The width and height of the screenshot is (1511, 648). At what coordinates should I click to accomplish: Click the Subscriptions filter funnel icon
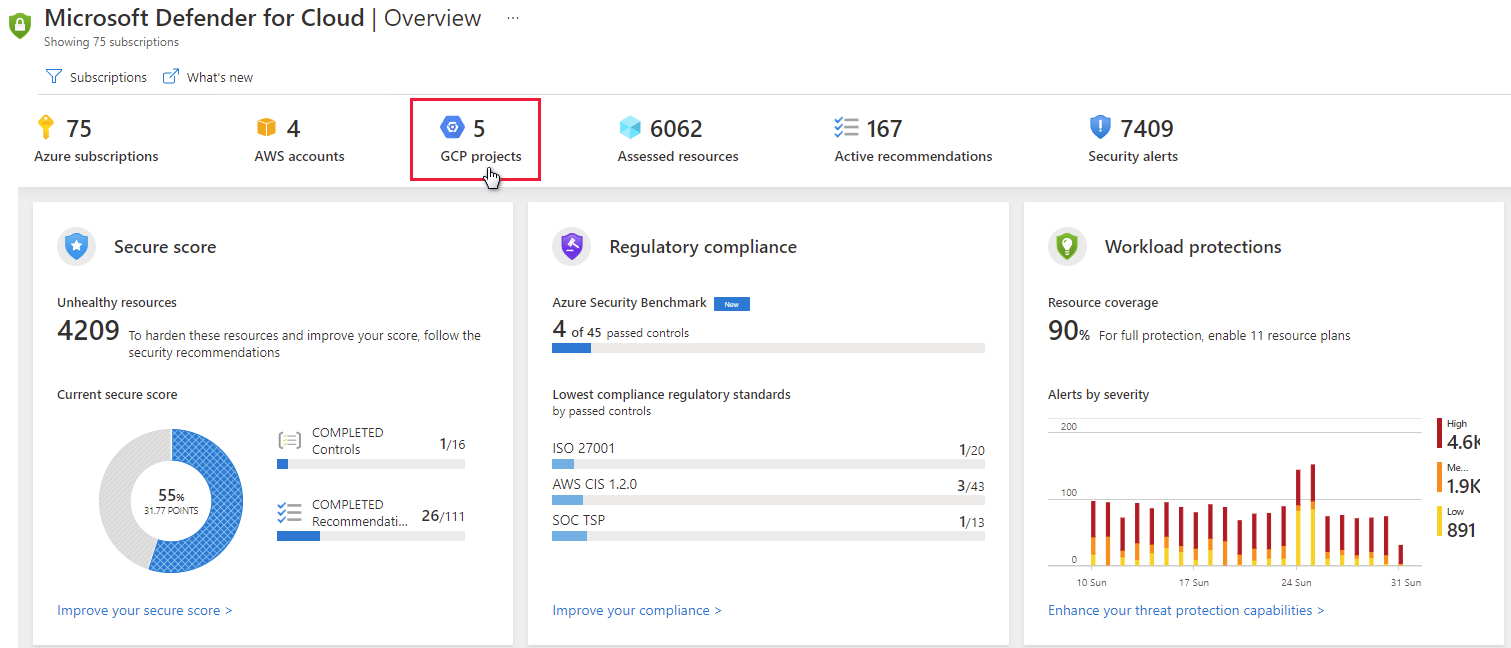coord(54,77)
